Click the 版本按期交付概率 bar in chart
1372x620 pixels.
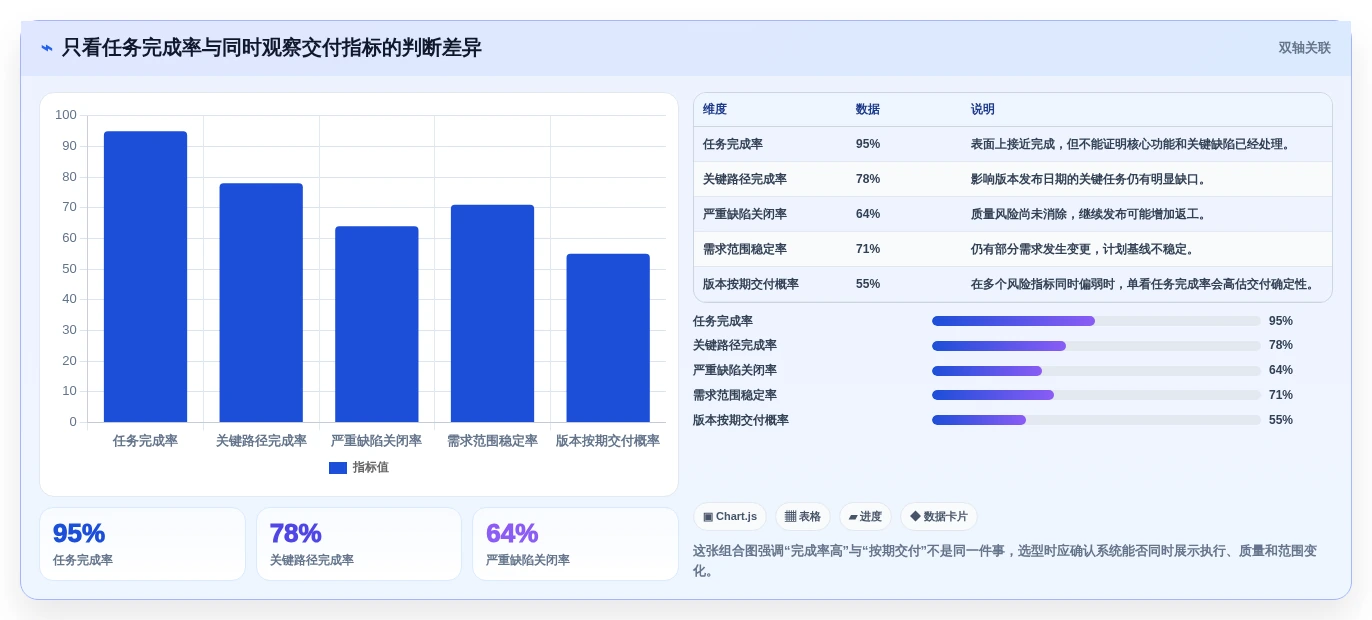tap(608, 338)
